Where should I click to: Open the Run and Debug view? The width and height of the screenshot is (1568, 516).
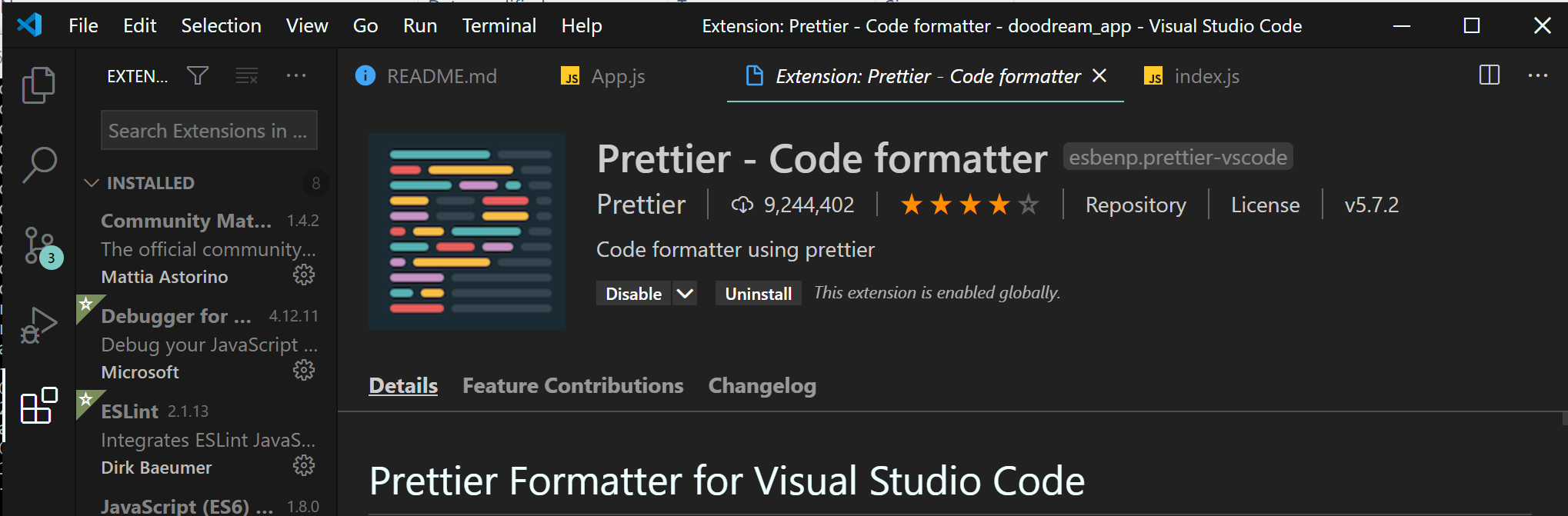coord(38,325)
